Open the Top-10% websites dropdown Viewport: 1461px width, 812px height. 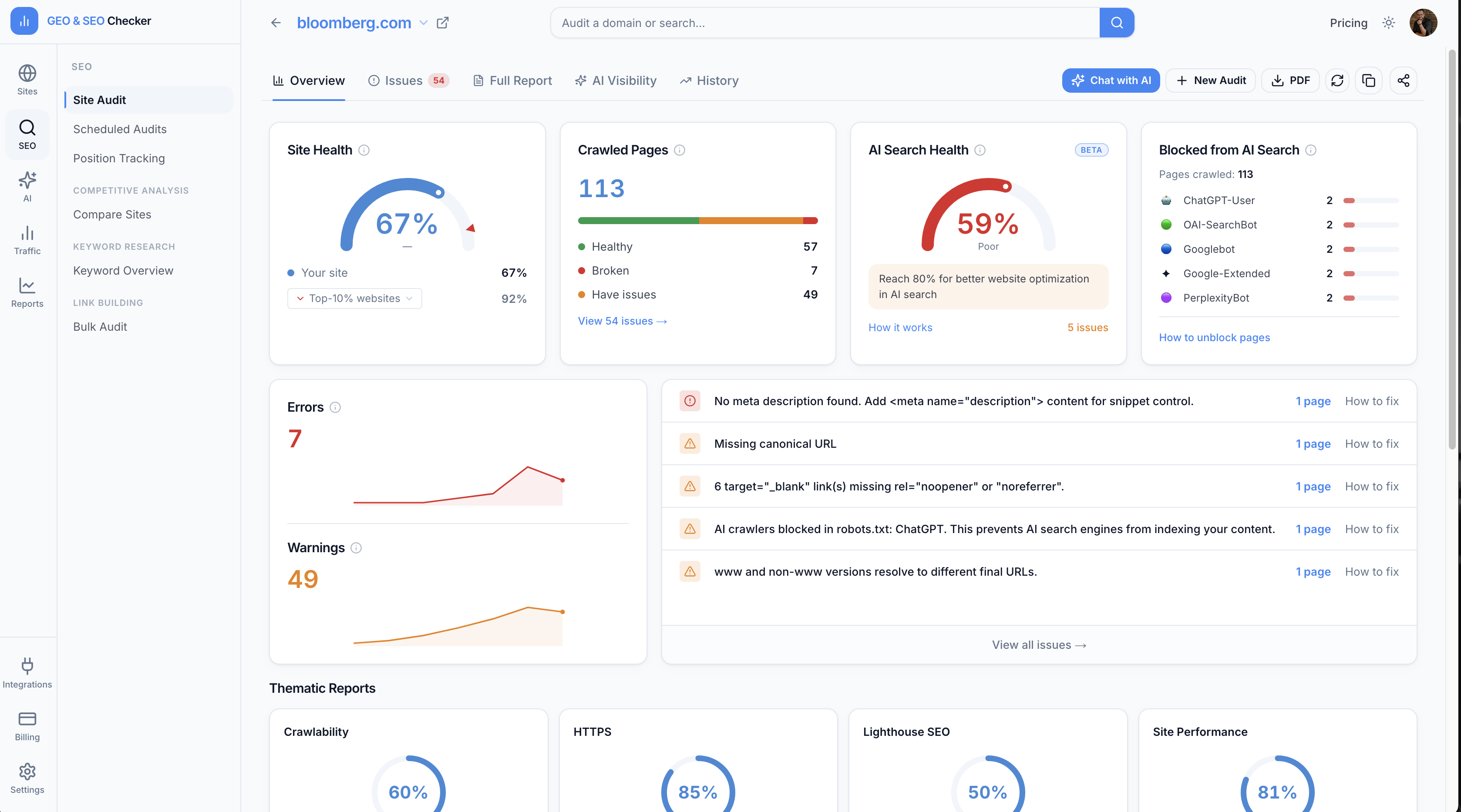354,298
